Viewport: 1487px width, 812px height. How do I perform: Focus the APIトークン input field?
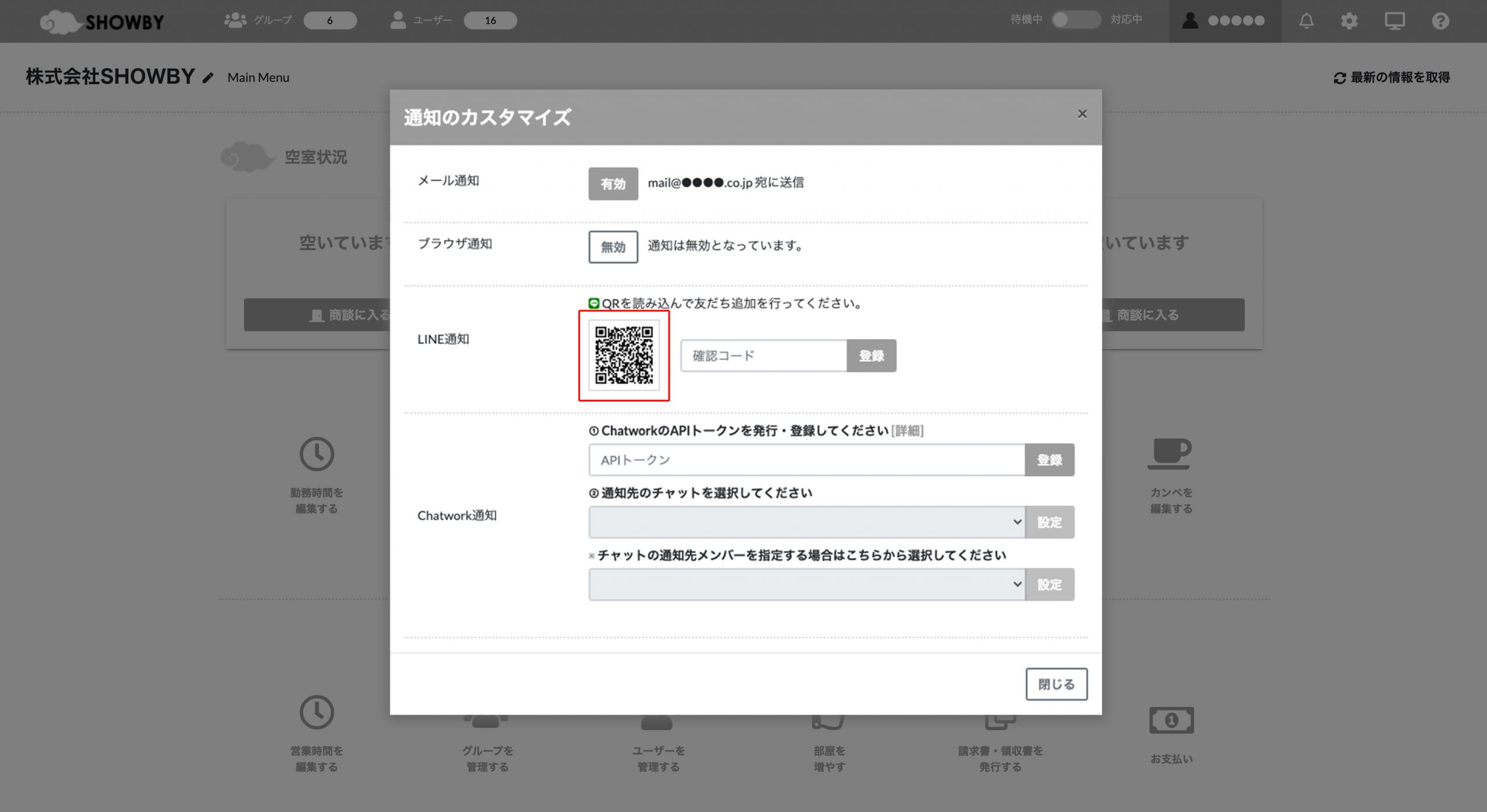[807, 460]
